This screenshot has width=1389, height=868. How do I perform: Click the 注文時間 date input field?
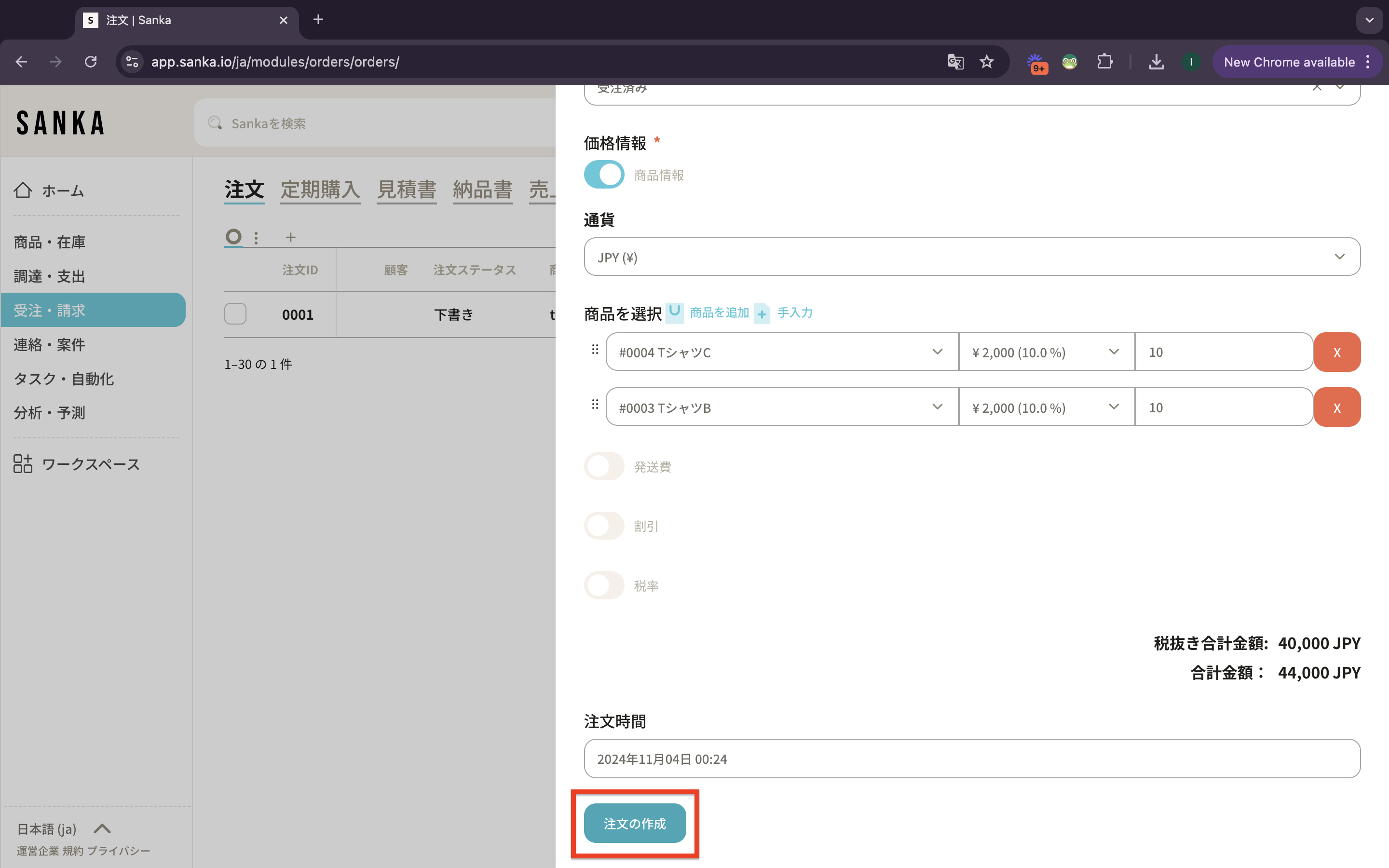point(972,759)
